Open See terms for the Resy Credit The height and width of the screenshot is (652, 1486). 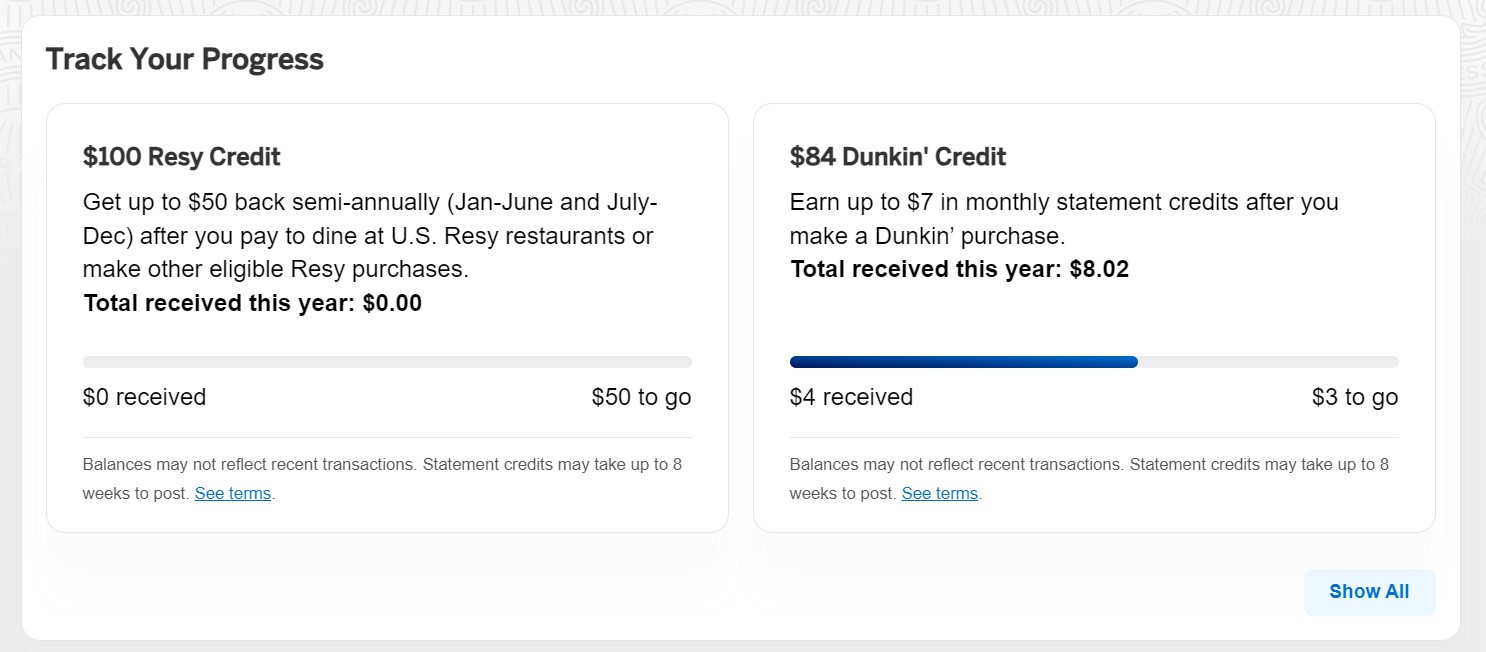coord(233,493)
